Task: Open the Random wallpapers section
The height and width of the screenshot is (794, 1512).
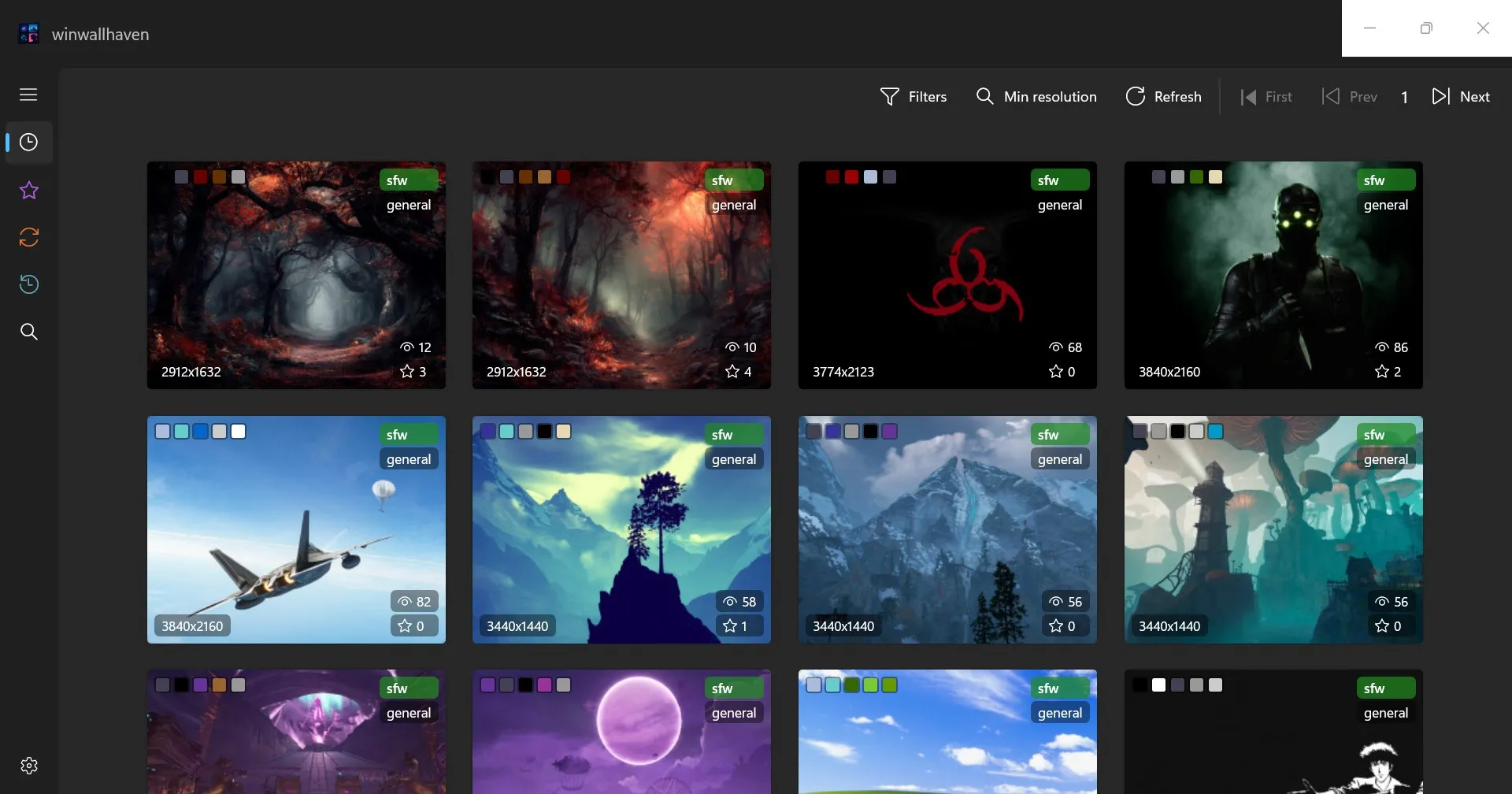Action: point(28,236)
